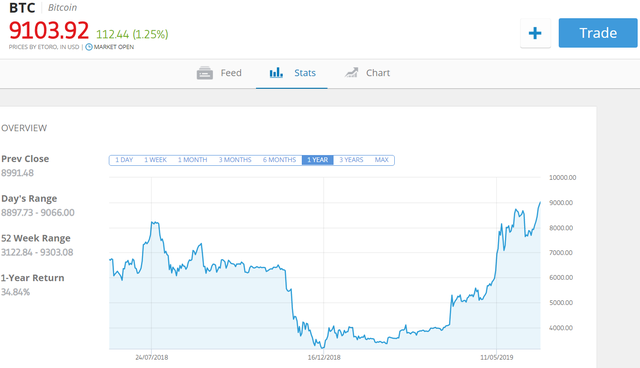Image resolution: width=640 pixels, height=368 pixels.
Task: Select the 1 YEAR chart range
Action: (318, 160)
